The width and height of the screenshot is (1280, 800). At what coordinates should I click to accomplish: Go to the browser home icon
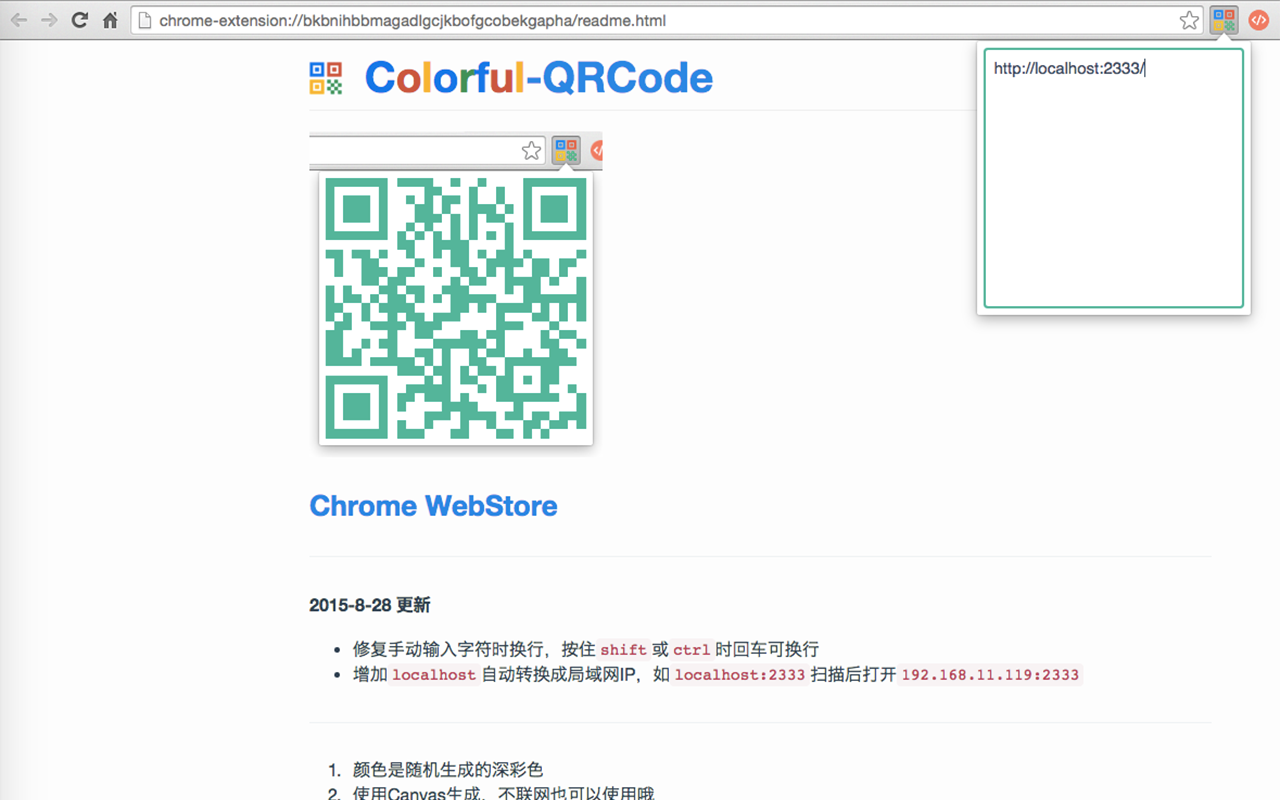click(x=111, y=20)
